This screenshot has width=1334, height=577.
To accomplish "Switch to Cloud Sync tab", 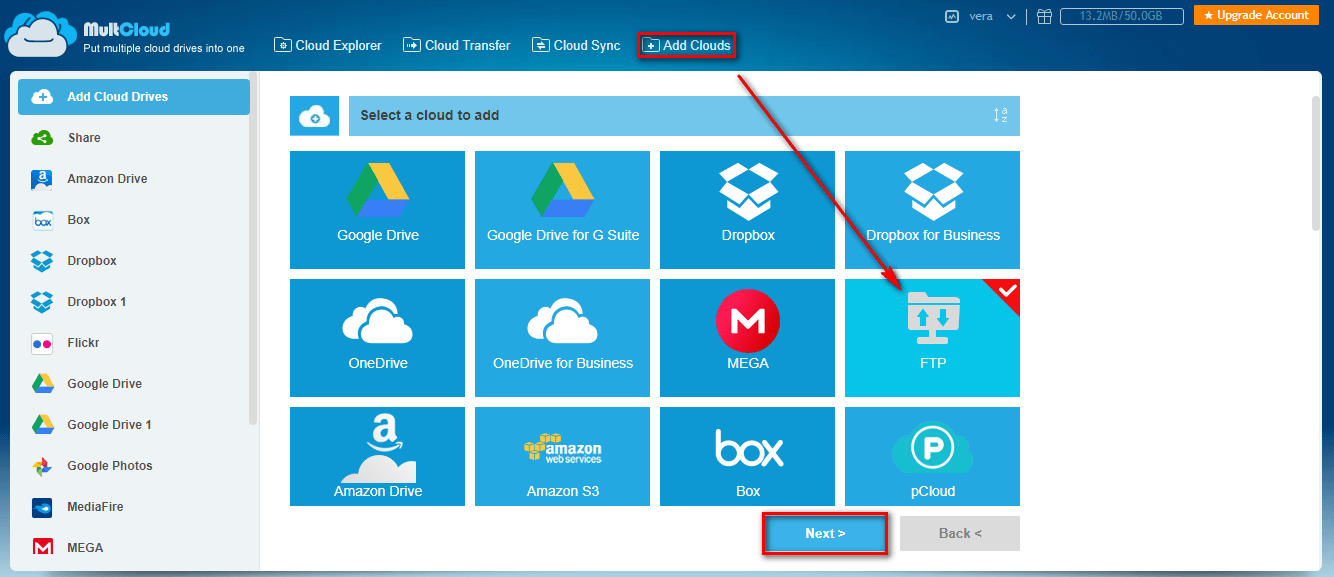I will [x=576, y=45].
